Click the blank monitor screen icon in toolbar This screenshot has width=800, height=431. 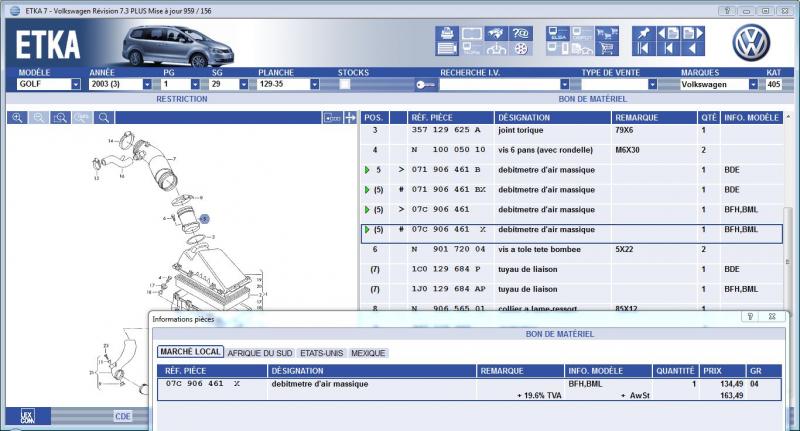click(471, 34)
